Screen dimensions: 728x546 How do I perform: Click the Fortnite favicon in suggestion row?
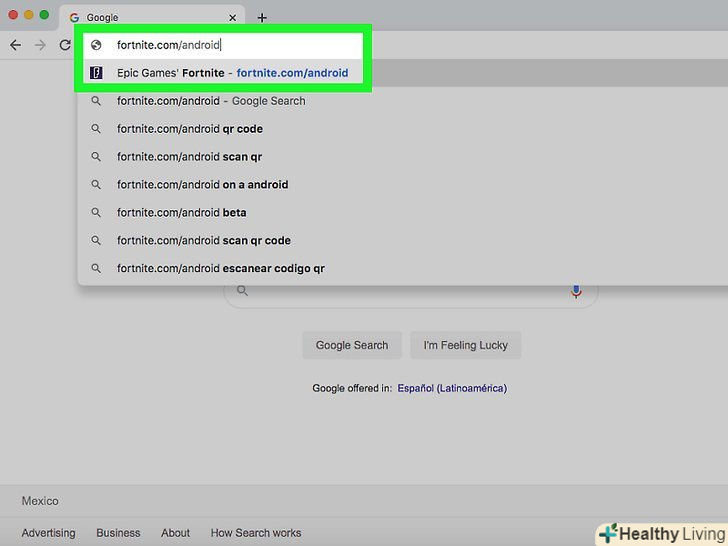(96, 72)
